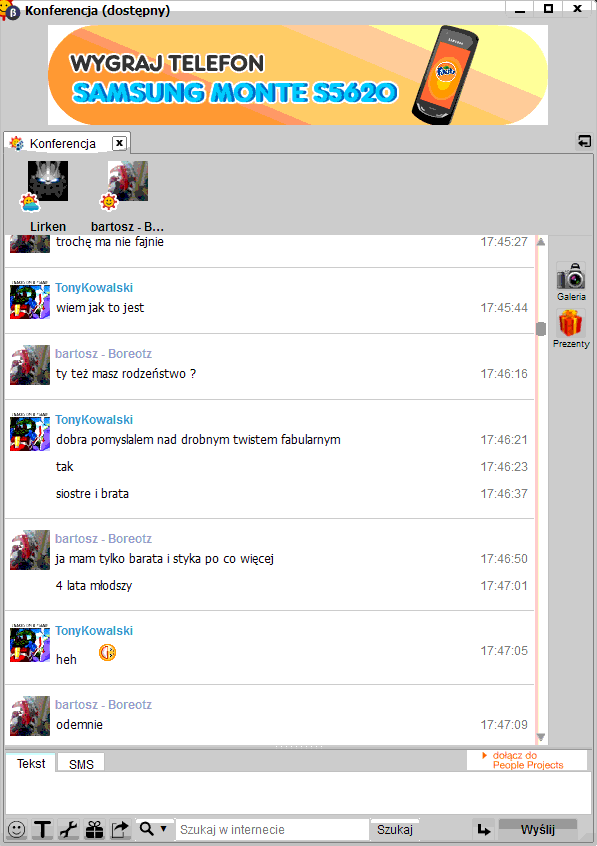Click the Szukaj search button
This screenshot has width=597, height=846.
(x=395, y=829)
